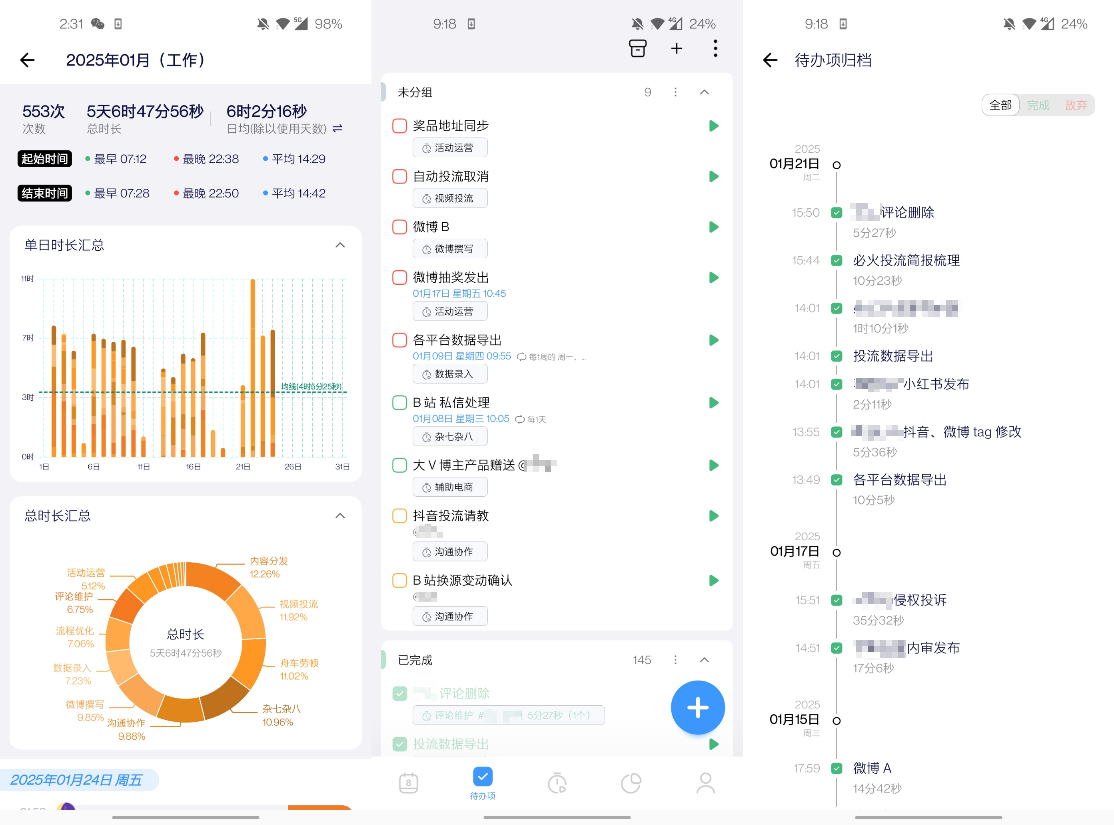Screen dimensions: 1114x825
Task: Open the timer tab in bottom navigation
Action: tap(557, 783)
